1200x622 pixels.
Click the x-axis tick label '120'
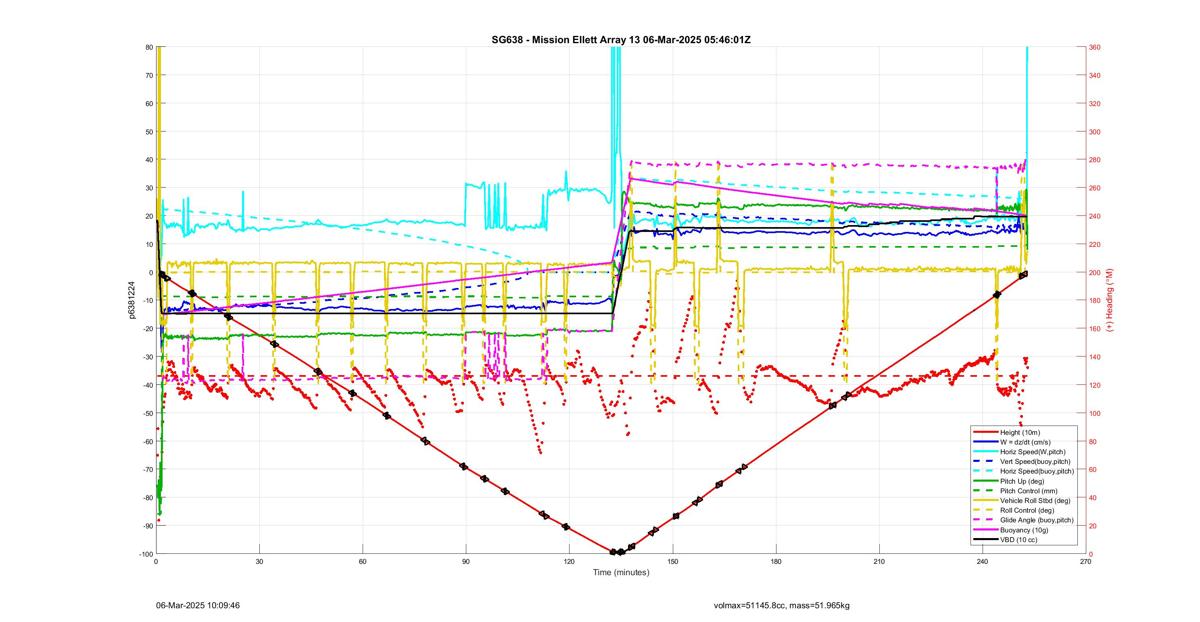tap(569, 562)
